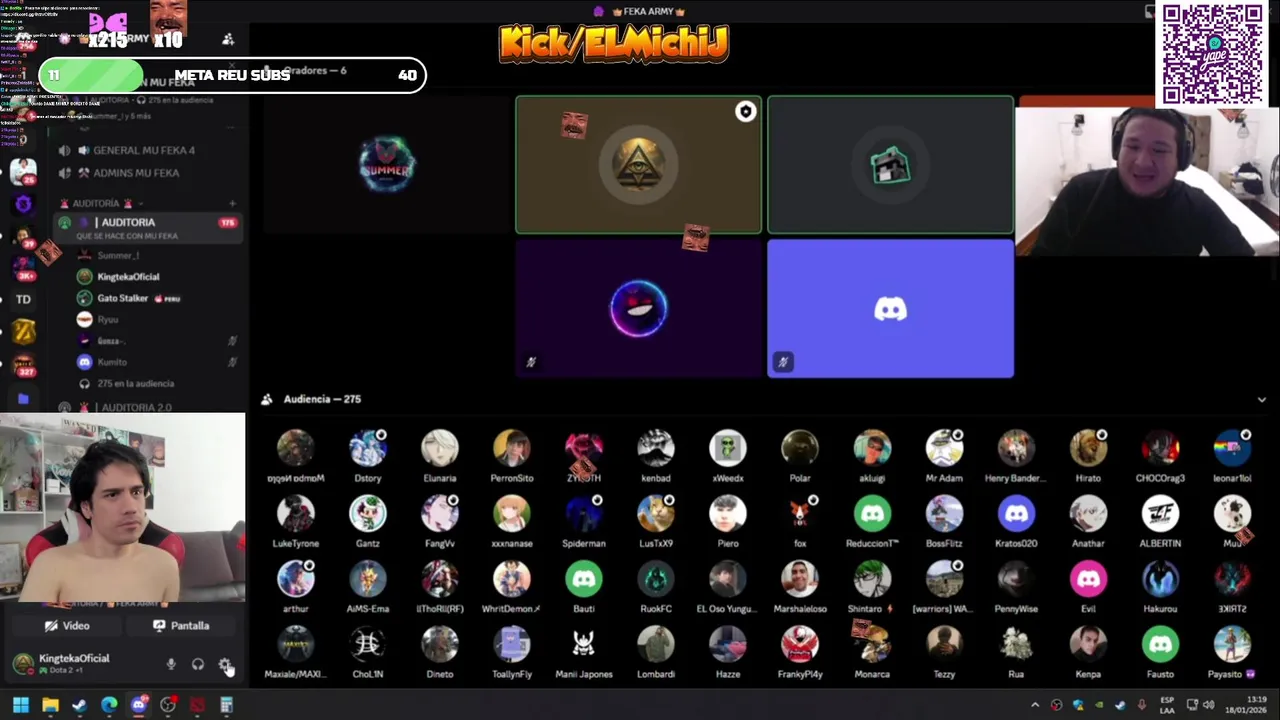
Task: Open audience member Mr Adam
Action: (944, 458)
